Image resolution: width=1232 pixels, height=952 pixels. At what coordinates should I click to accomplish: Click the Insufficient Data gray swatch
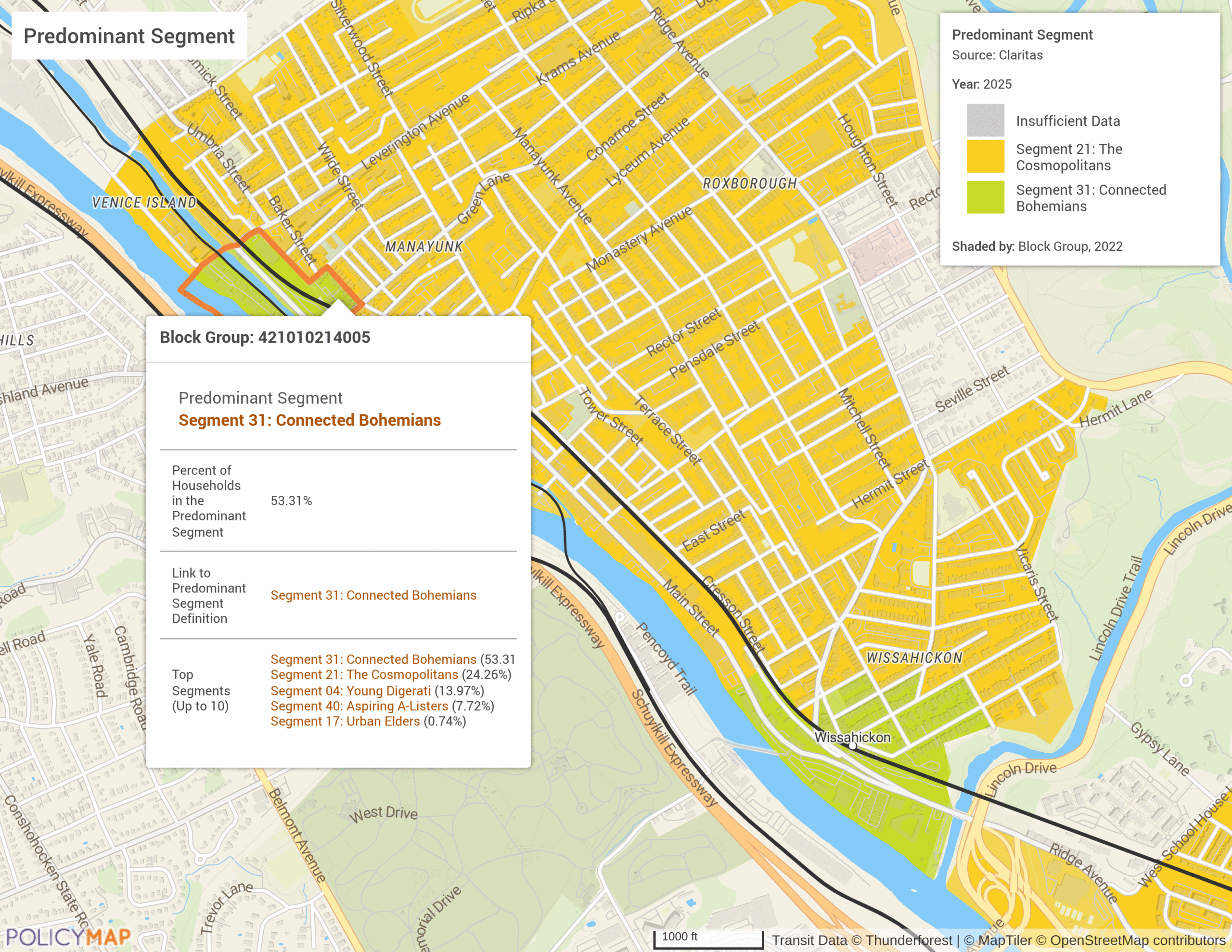985,120
